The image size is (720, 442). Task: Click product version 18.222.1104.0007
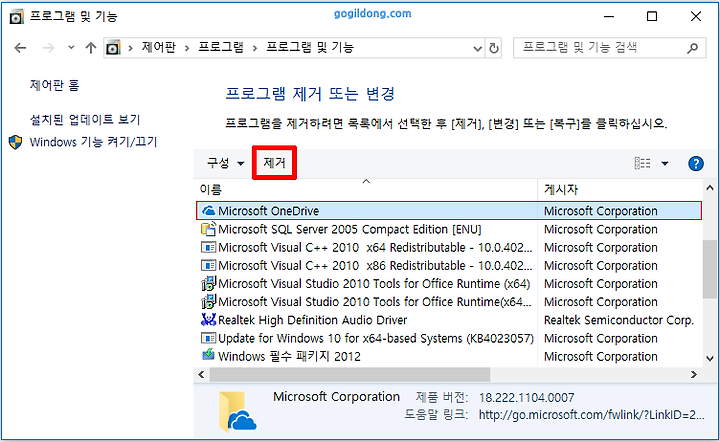pyautogui.click(x=527, y=397)
